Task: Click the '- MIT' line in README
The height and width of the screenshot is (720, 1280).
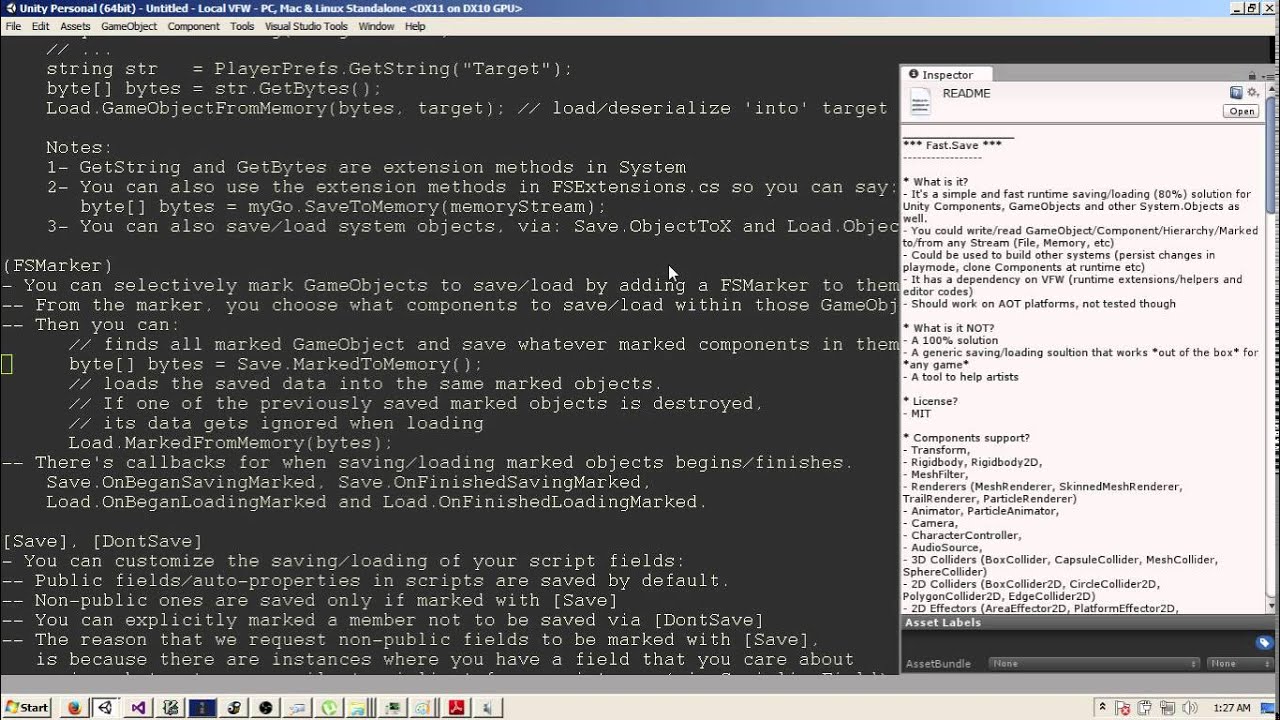Action: tap(917, 414)
